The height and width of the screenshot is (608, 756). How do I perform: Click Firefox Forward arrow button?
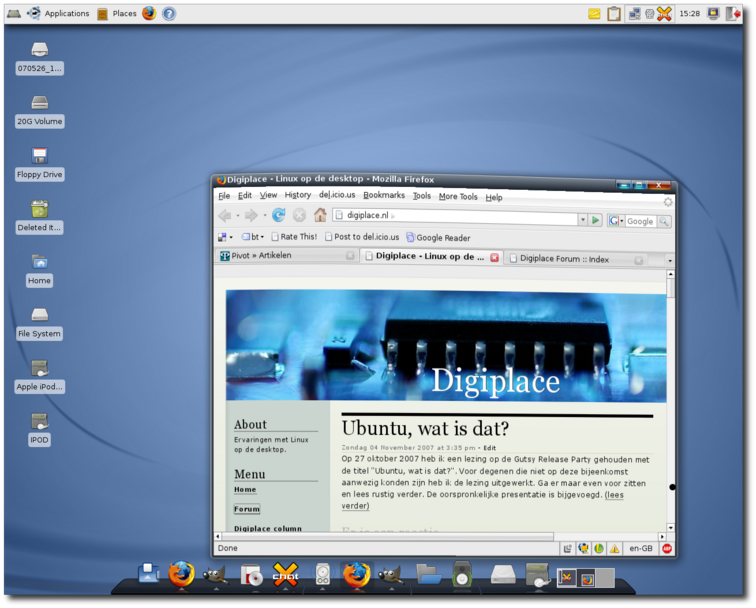[x=251, y=215]
